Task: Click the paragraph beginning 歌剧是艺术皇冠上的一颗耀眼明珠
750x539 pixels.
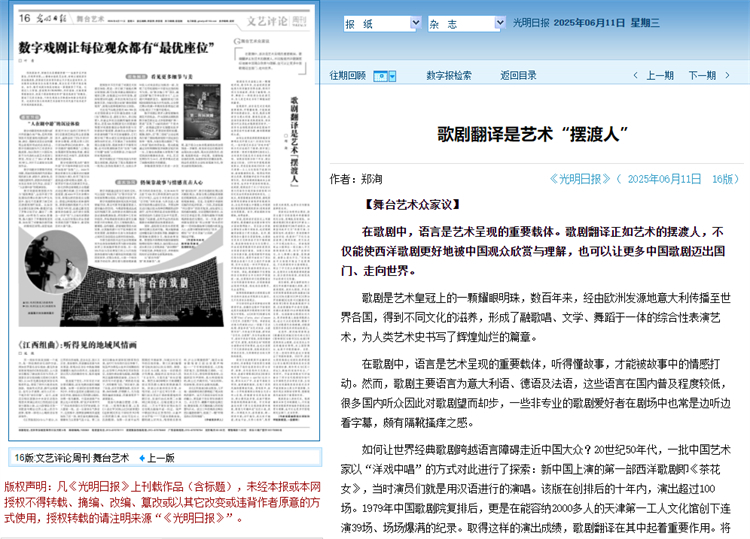Action: (535, 318)
